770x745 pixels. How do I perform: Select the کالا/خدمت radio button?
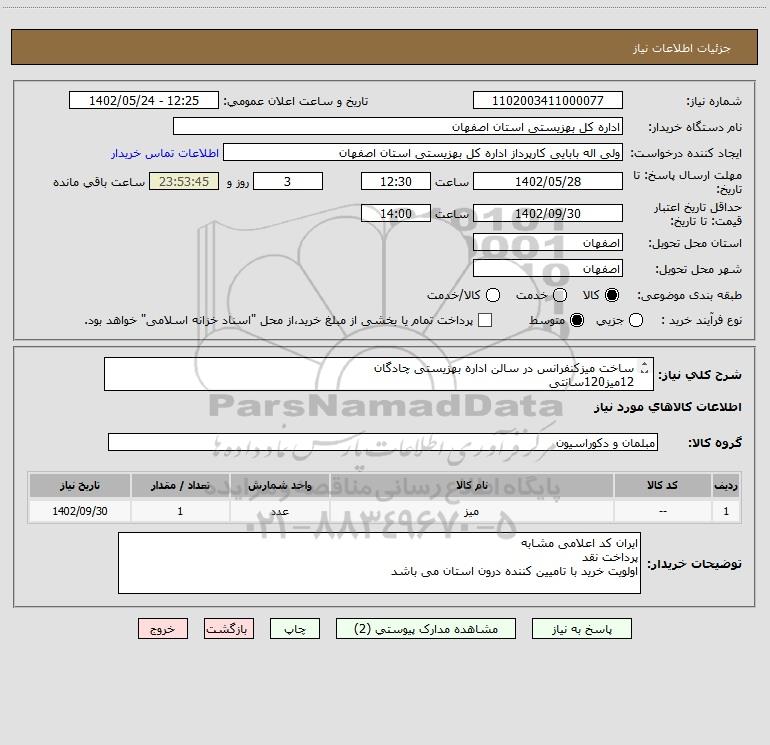[493, 295]
